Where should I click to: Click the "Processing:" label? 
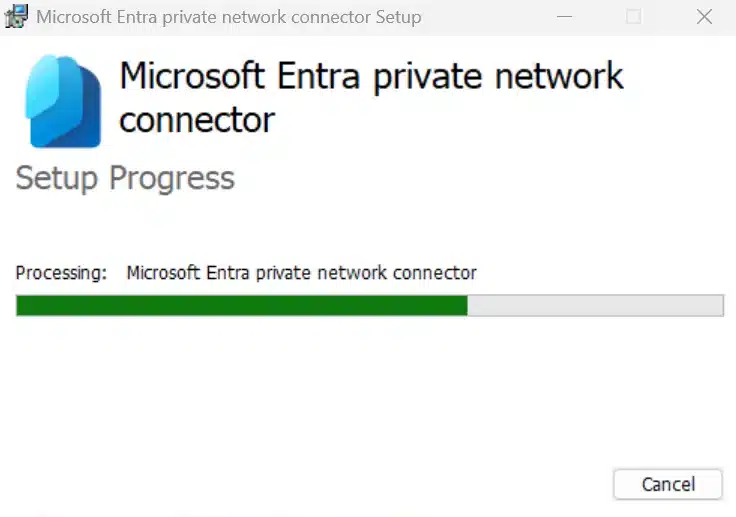(x=61, y=273)
